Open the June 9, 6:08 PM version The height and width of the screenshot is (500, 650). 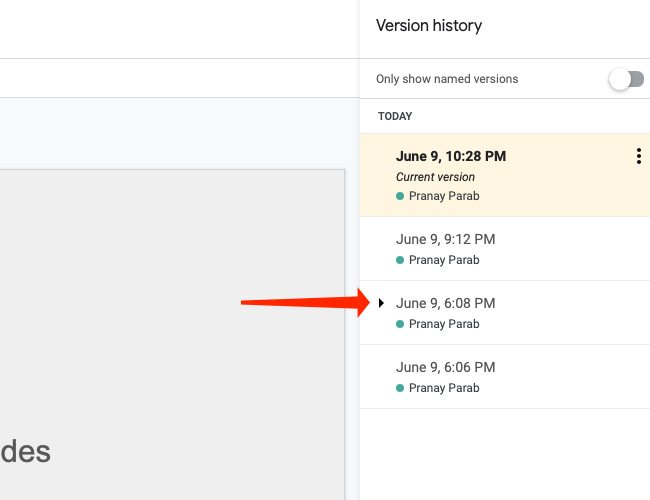pos(445,303)
